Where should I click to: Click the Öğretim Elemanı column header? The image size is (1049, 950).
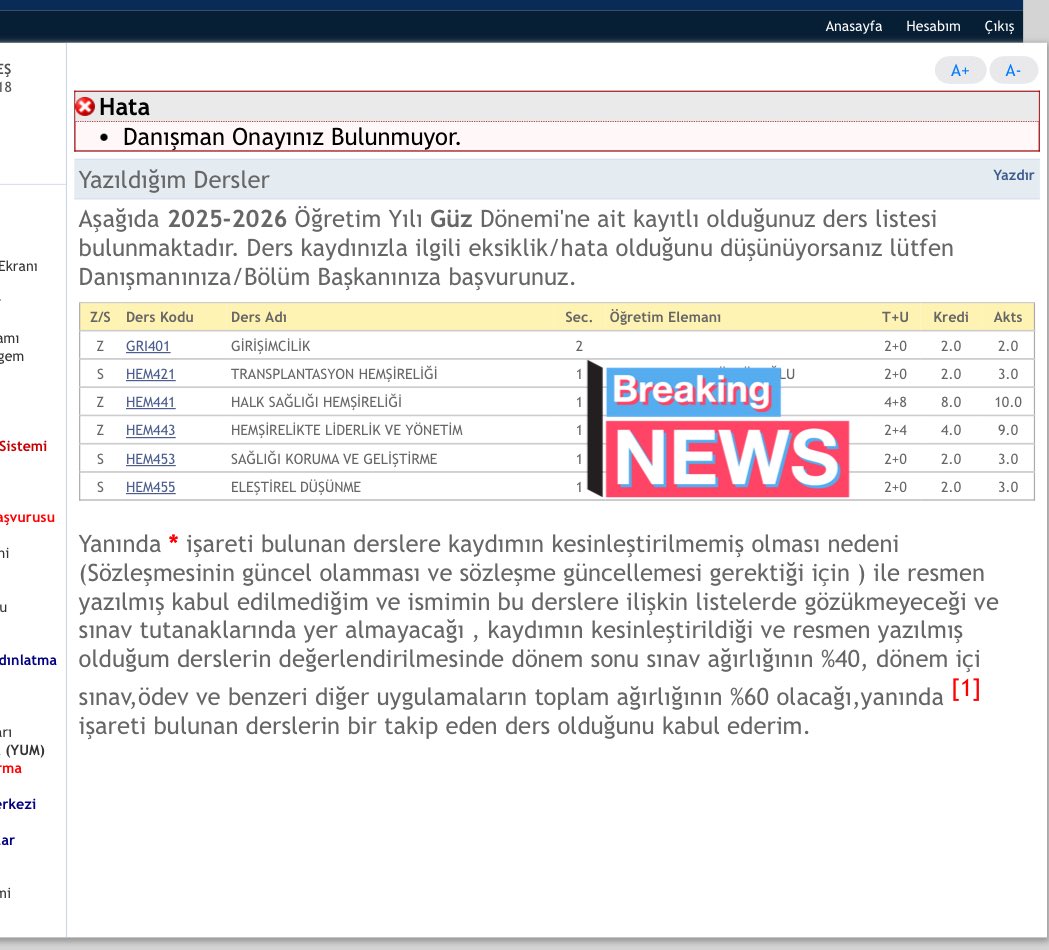tap(665, 317)
